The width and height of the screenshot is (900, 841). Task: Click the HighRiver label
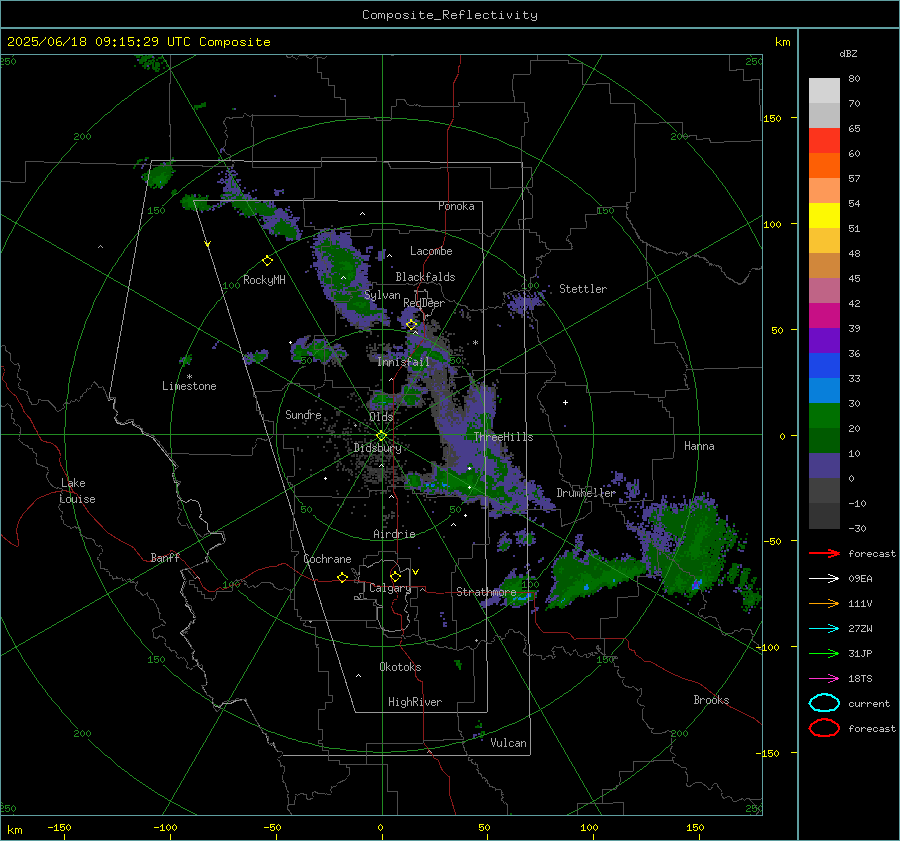tap(415, 702)
